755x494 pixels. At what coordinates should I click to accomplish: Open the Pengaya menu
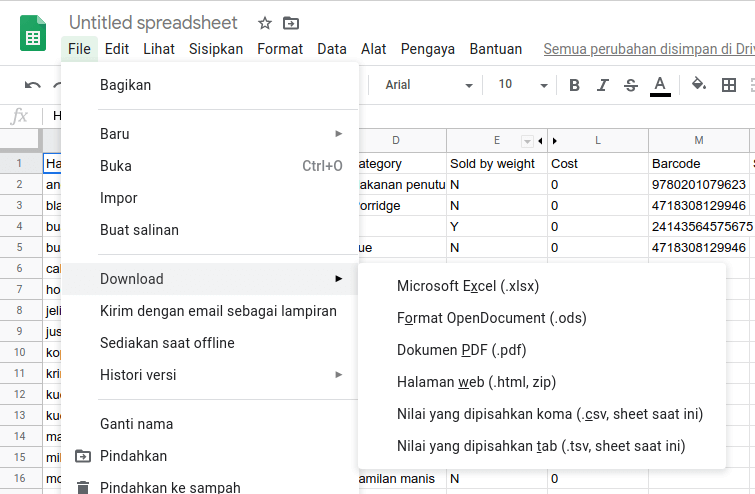(428, 49)
